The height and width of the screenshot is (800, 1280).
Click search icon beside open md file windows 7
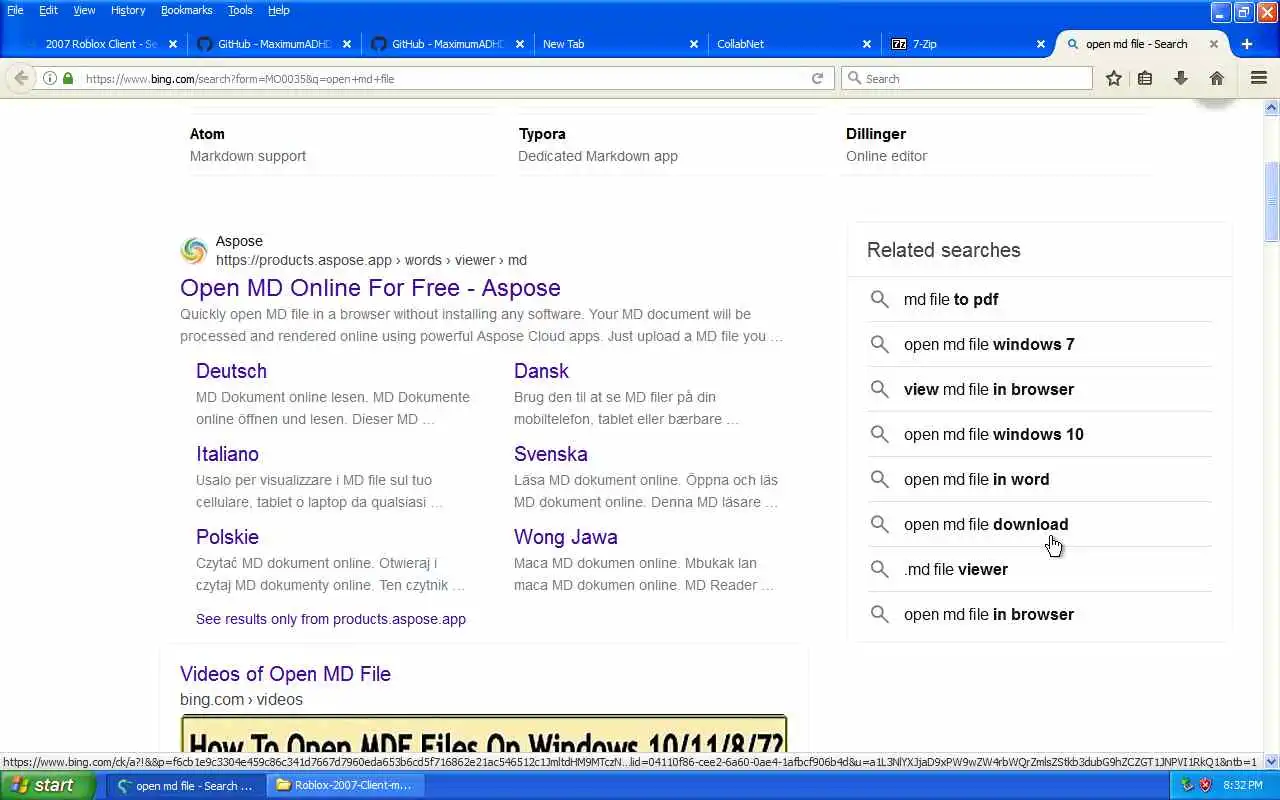879,344
